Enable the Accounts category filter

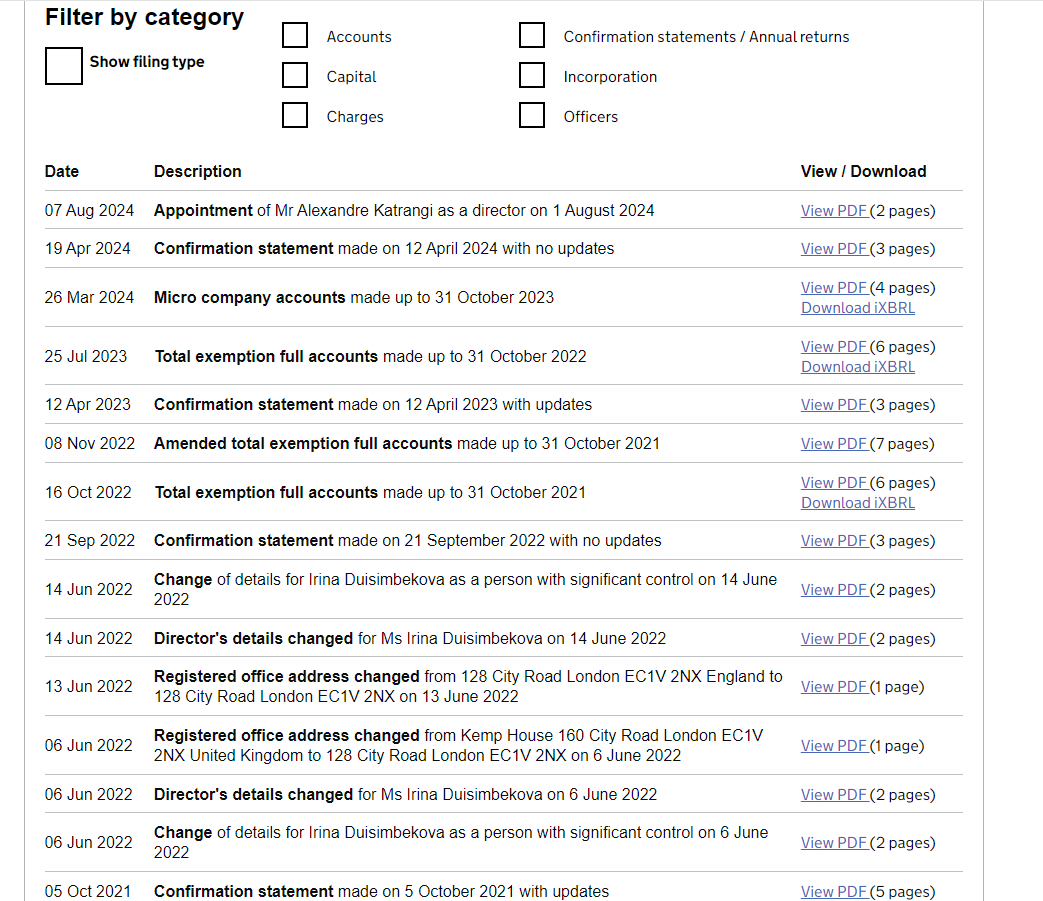pos(295,36)
